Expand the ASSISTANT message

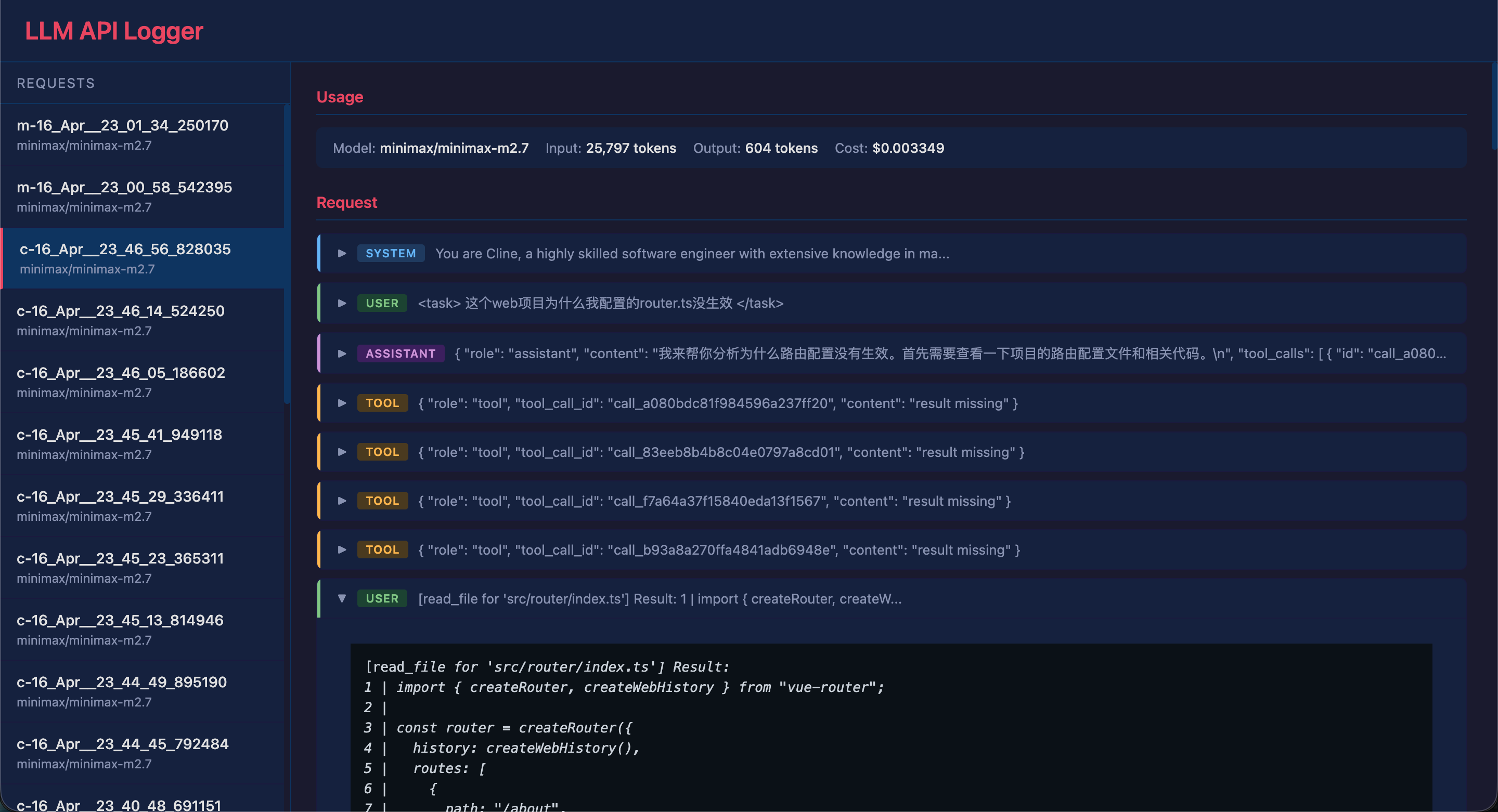click(342, 353)
